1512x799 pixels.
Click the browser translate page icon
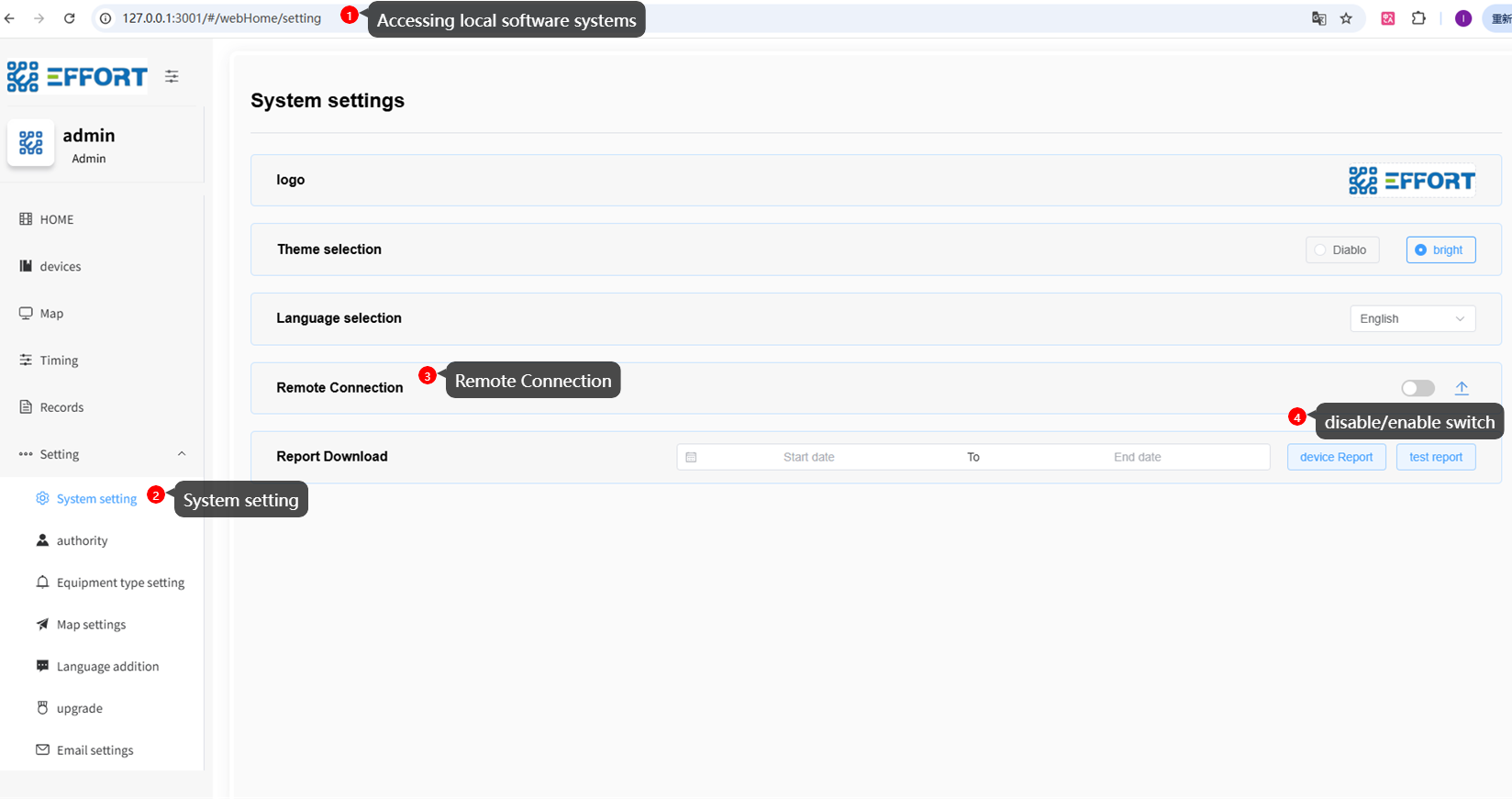1318,18
